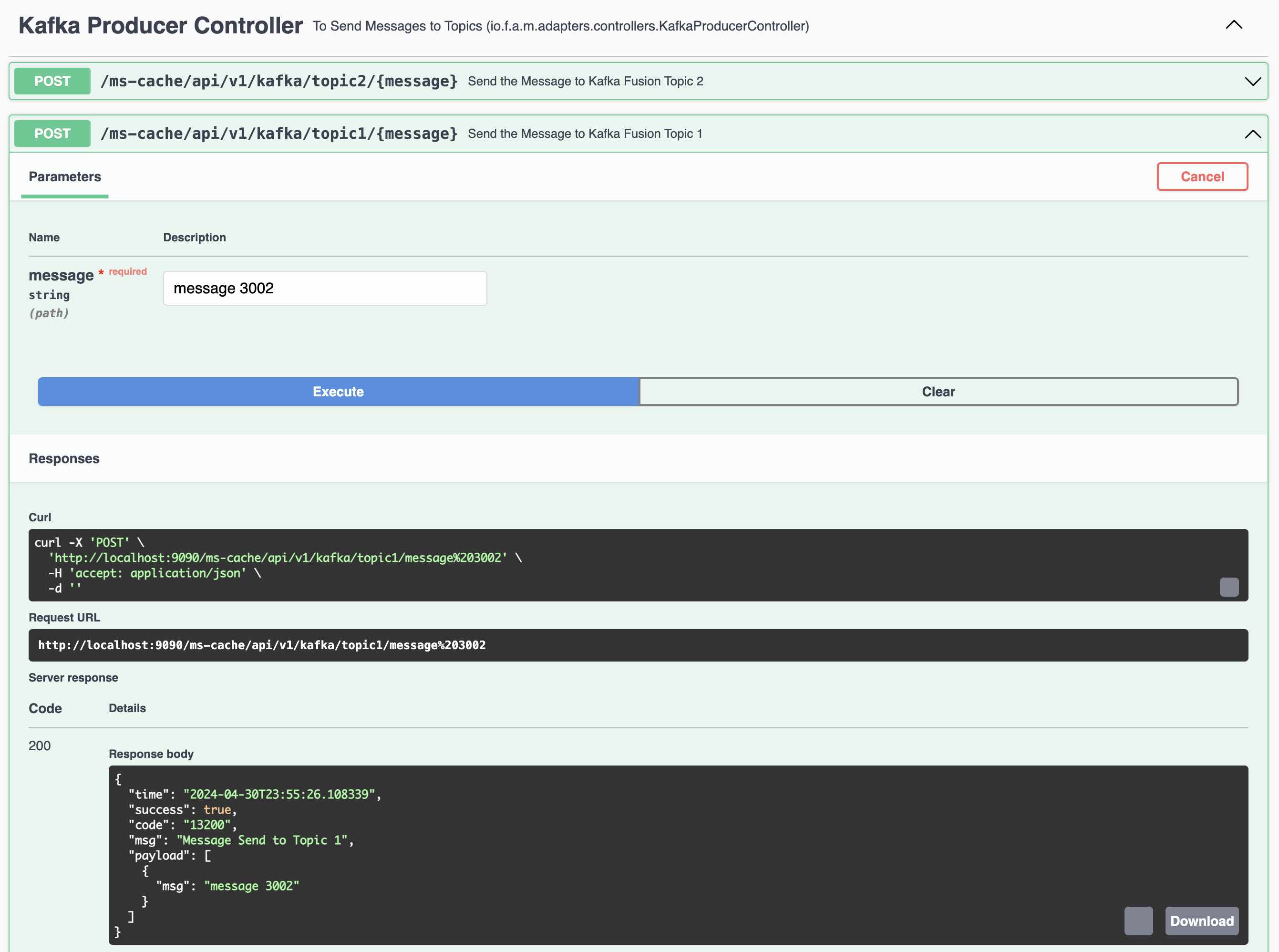Open the /kafka/topic1/{message} path link
The width and height of the screenshot is (1279, 952).
coord(279,134)
